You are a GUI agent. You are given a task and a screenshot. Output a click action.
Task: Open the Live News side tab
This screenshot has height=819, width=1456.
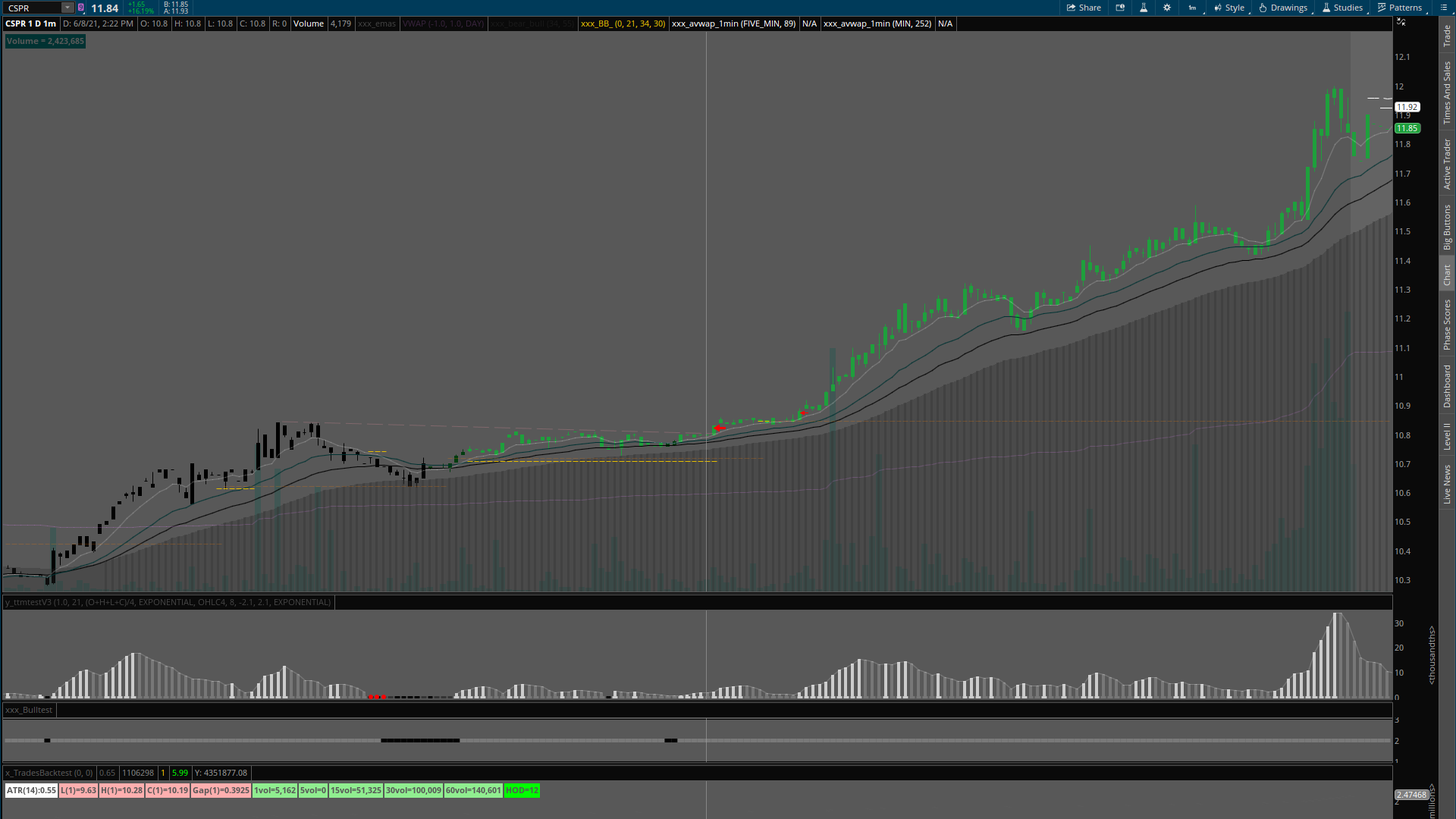click(x=1447, y=485)
